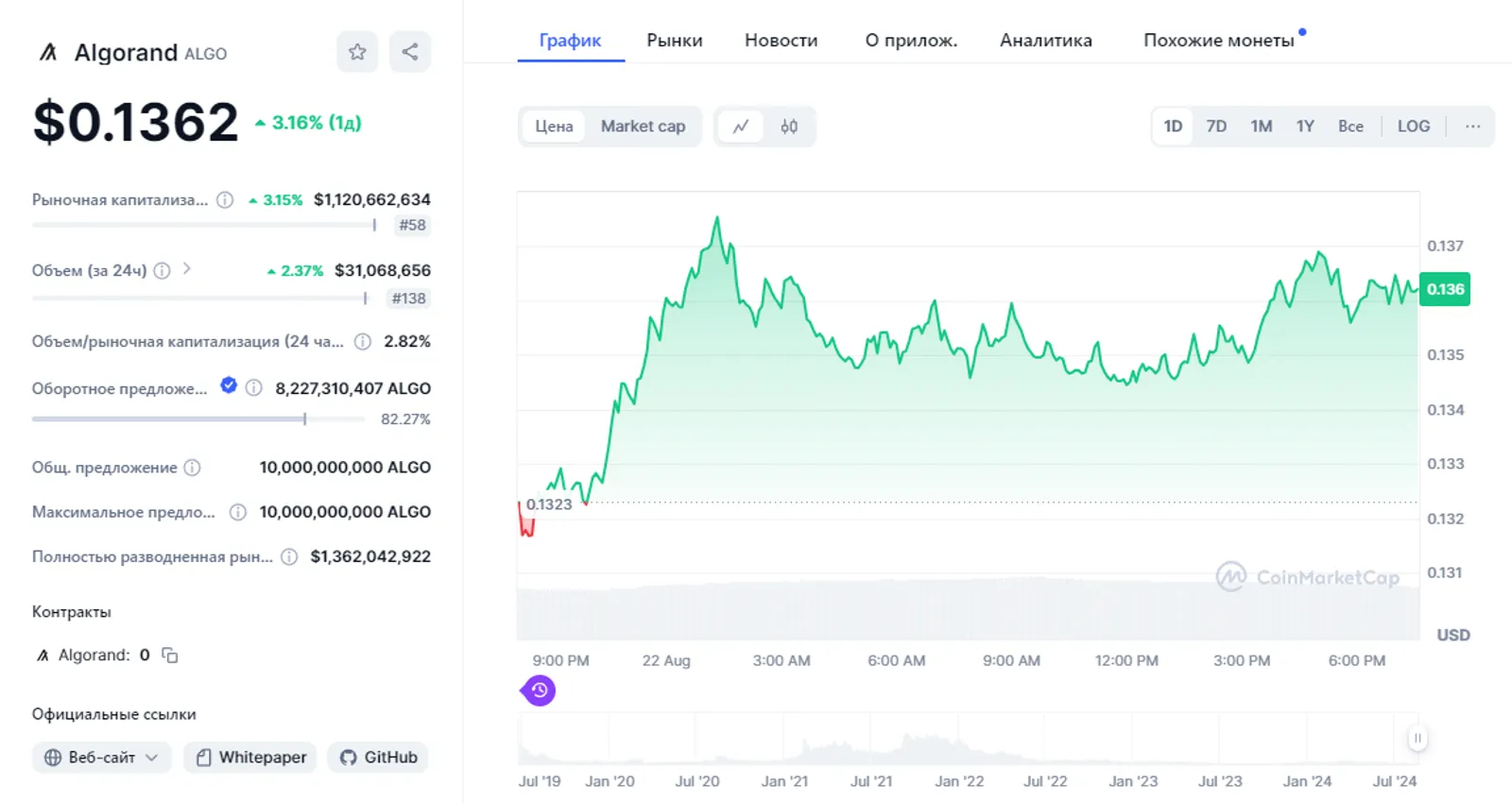Go to the О прилож. tab
Viewport: 1512px width, 803px height.
[911, 41]
